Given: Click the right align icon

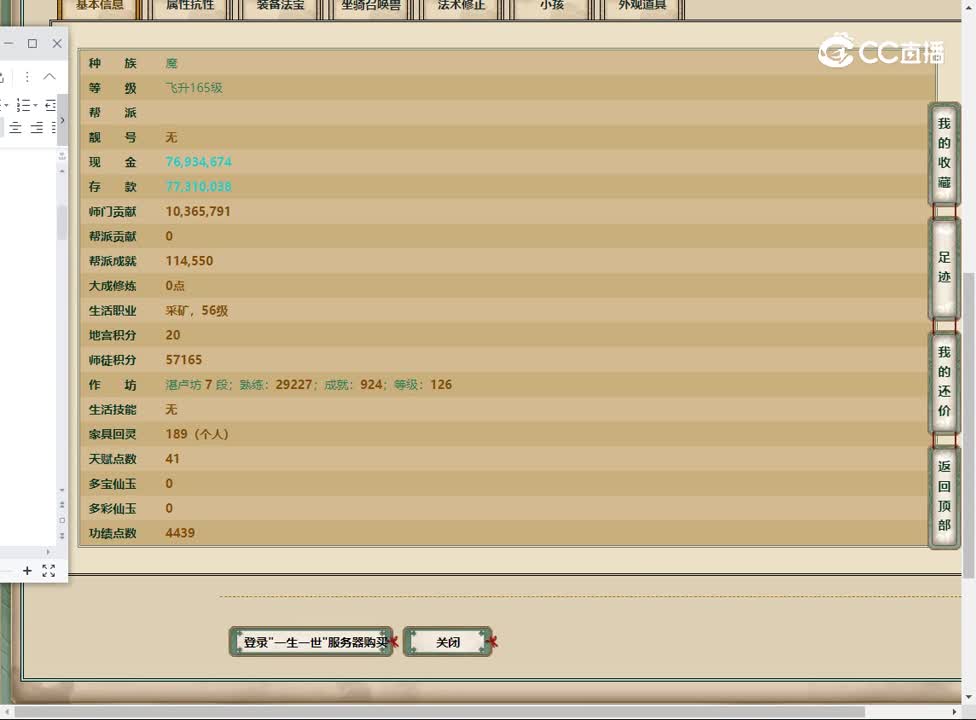Looking at the screenshot, I should (x=37, y=128).
